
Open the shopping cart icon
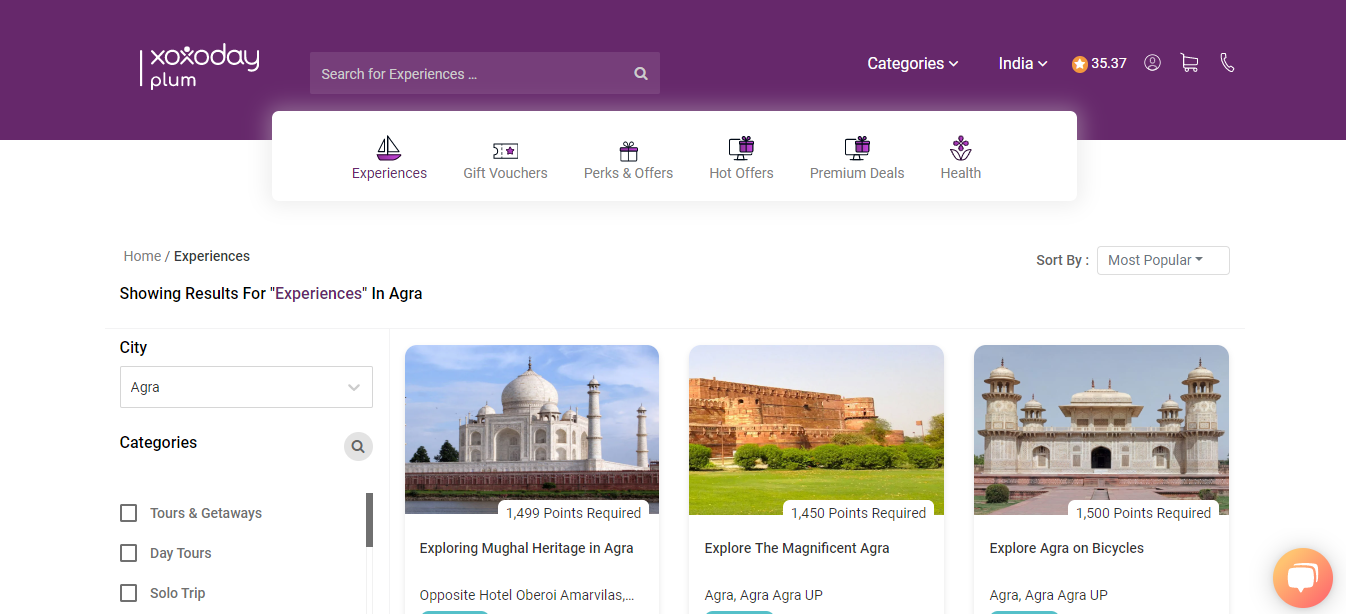pyautogui.click(x=1189, y=62)
